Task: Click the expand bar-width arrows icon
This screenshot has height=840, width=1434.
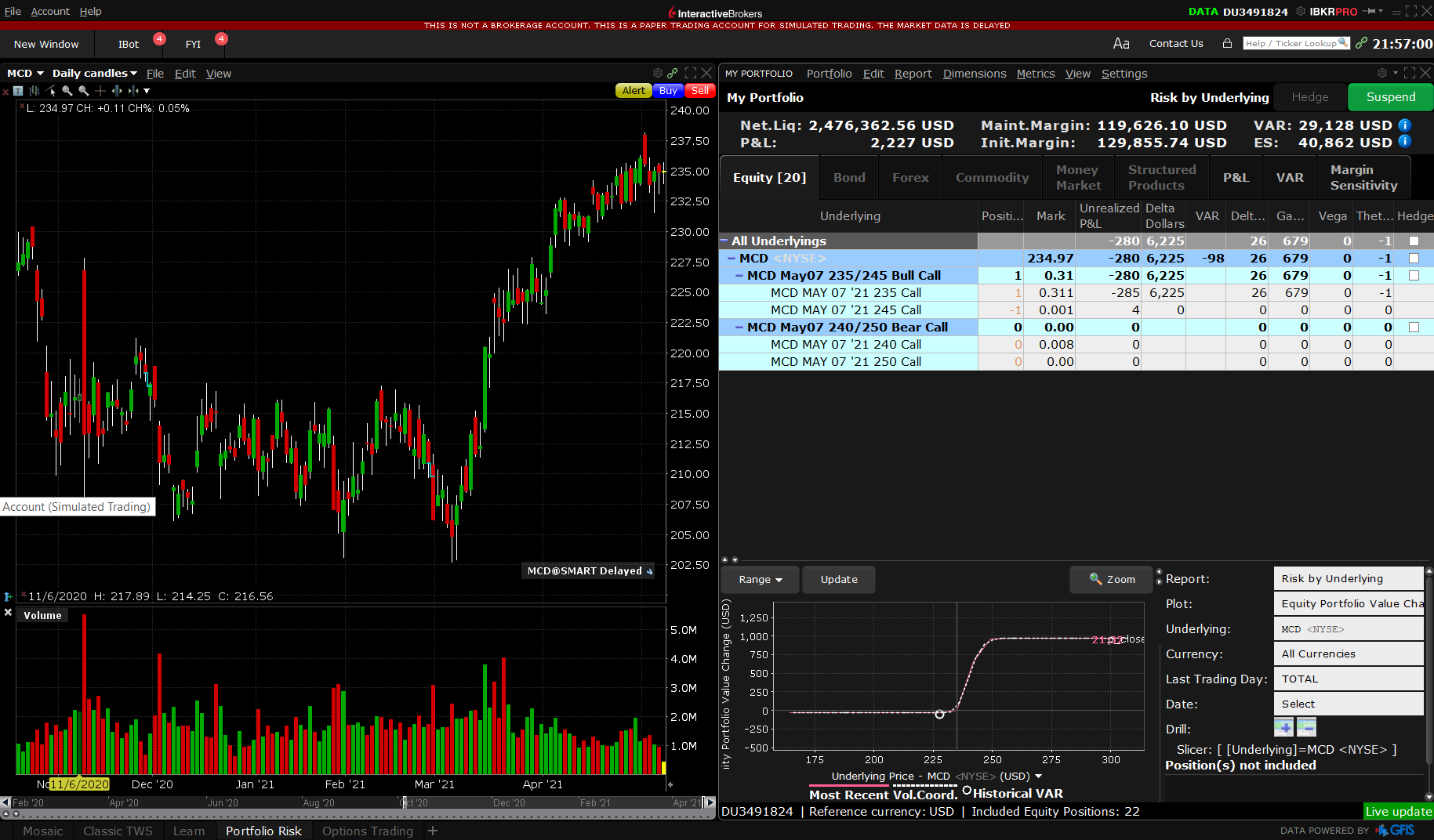Action: [x=117, y=91]
